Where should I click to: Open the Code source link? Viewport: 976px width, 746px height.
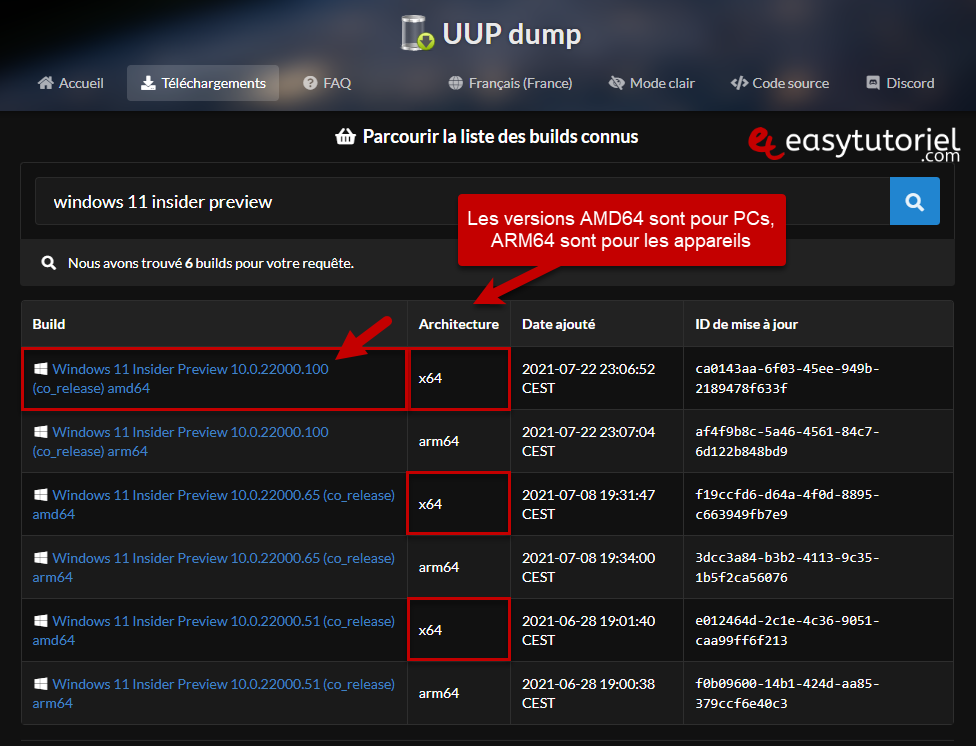(780, 83)
